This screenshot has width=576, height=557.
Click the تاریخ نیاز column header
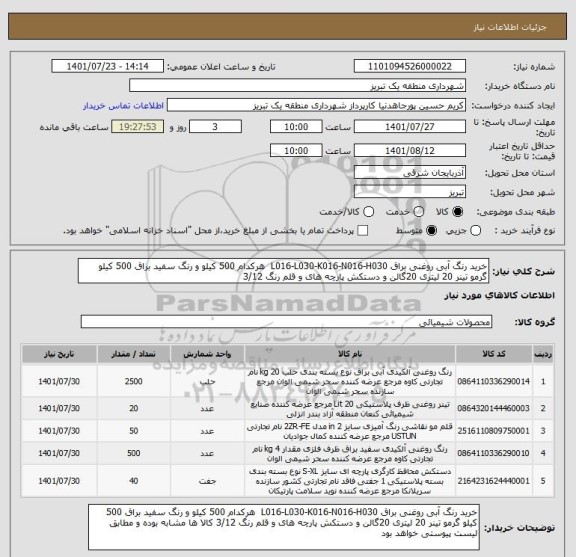pos(59,354)
